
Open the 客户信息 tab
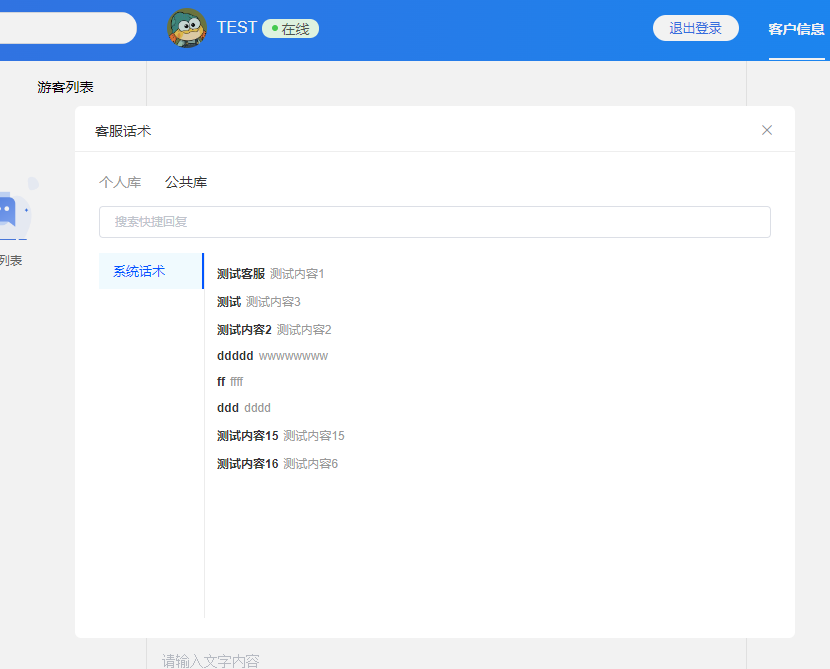point(796,29)
